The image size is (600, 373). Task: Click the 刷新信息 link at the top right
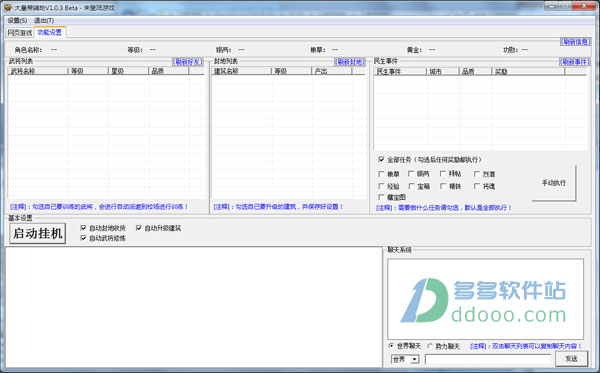(576, 42)
